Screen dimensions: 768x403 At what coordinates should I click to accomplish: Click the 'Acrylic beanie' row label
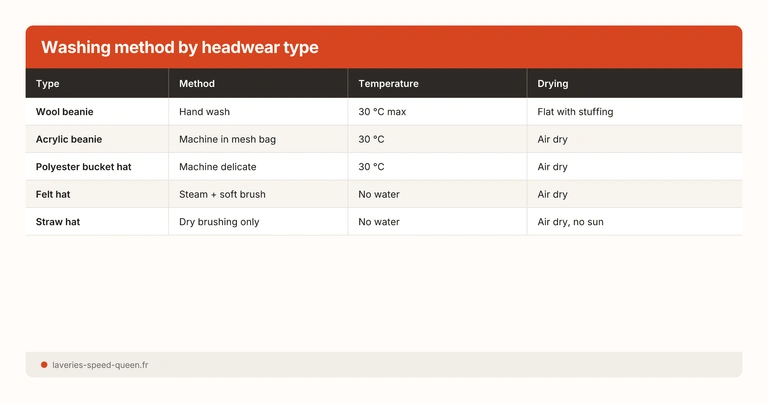coord(69,139)
